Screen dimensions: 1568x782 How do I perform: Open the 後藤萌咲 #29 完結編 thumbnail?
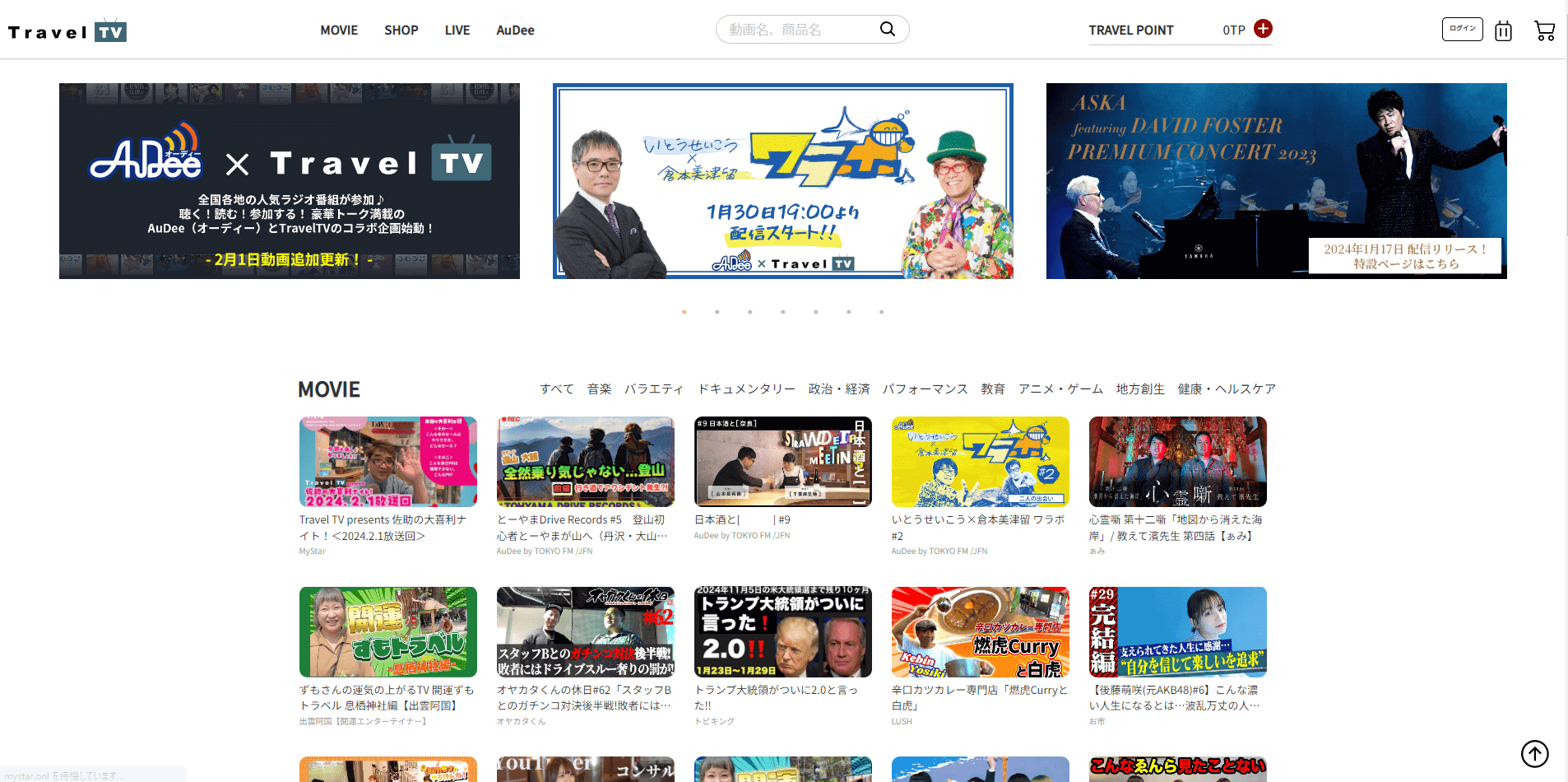(x=1178, y=632)
